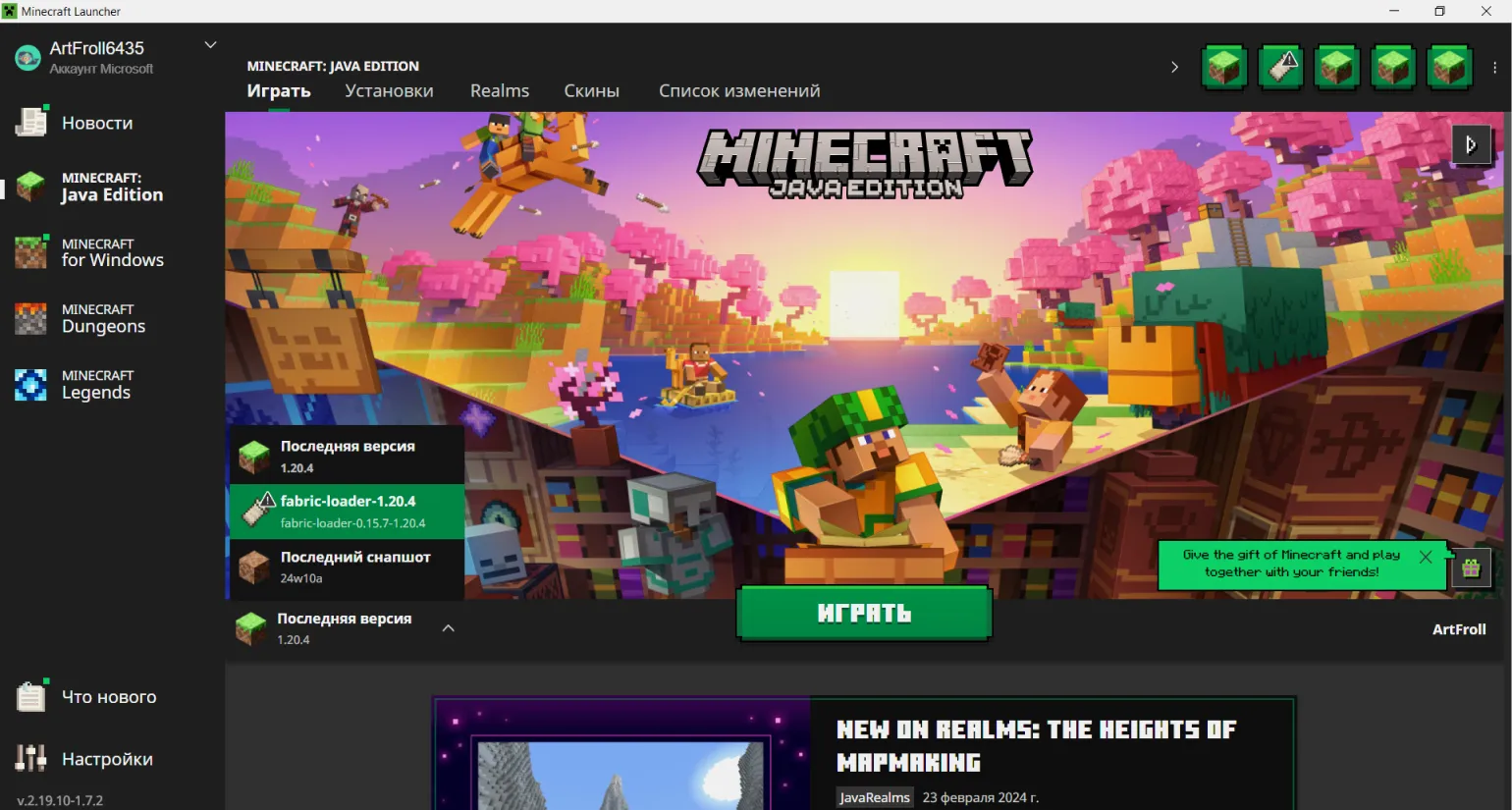Open Что нового section
Viewport: 1512px width, 810px height.
108,697
